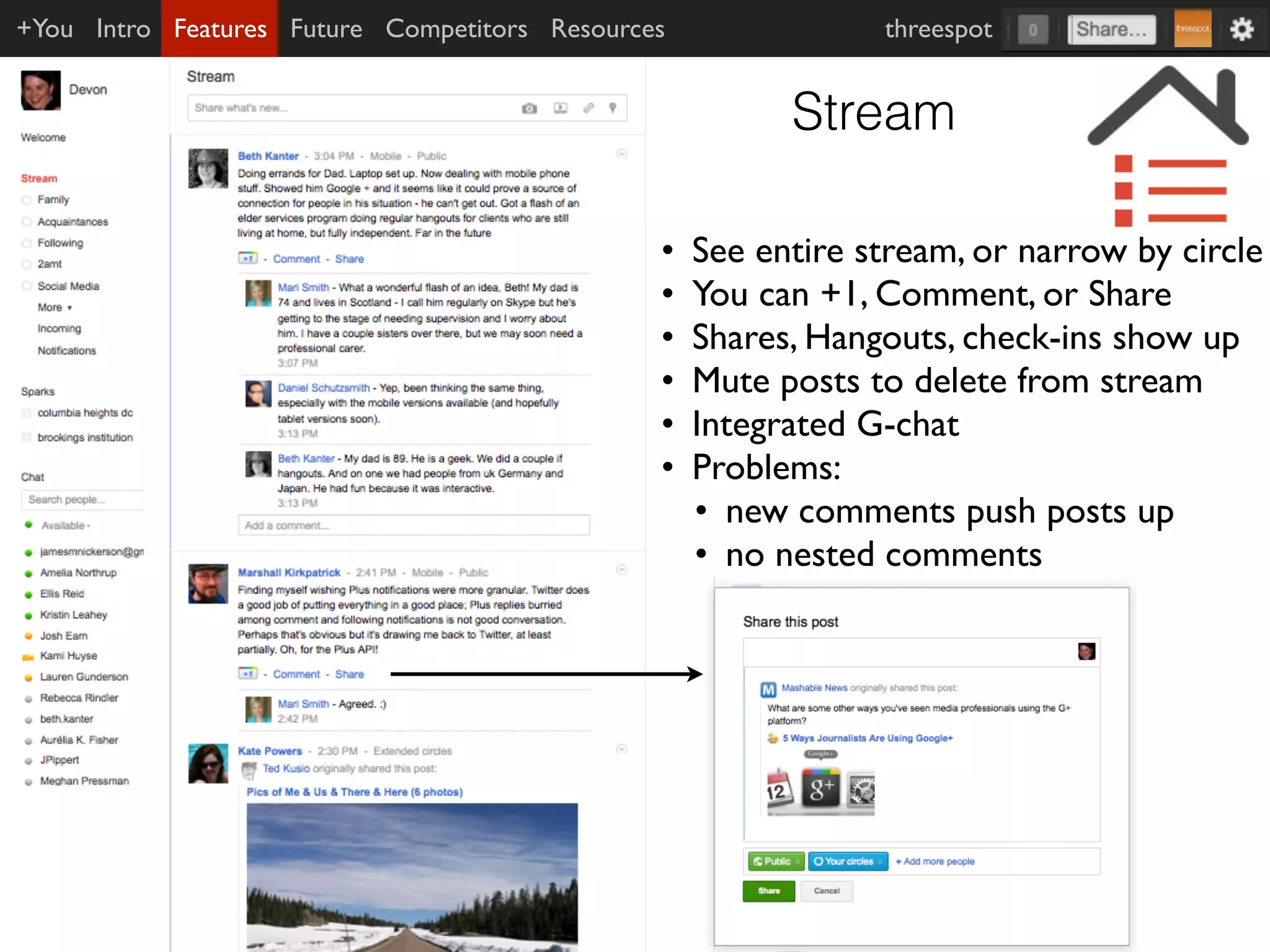
Task: Click Add more people link
Action: click(x=935, y=862)
